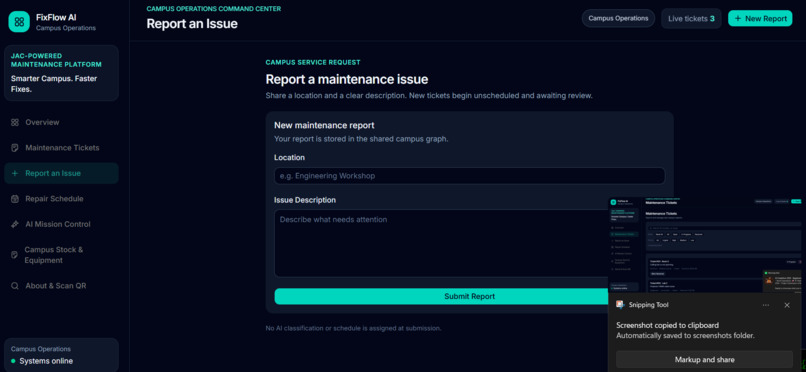Click the Location input field
Image resolution: width=806 pixels, height=372 pixels.
[469, 176]
